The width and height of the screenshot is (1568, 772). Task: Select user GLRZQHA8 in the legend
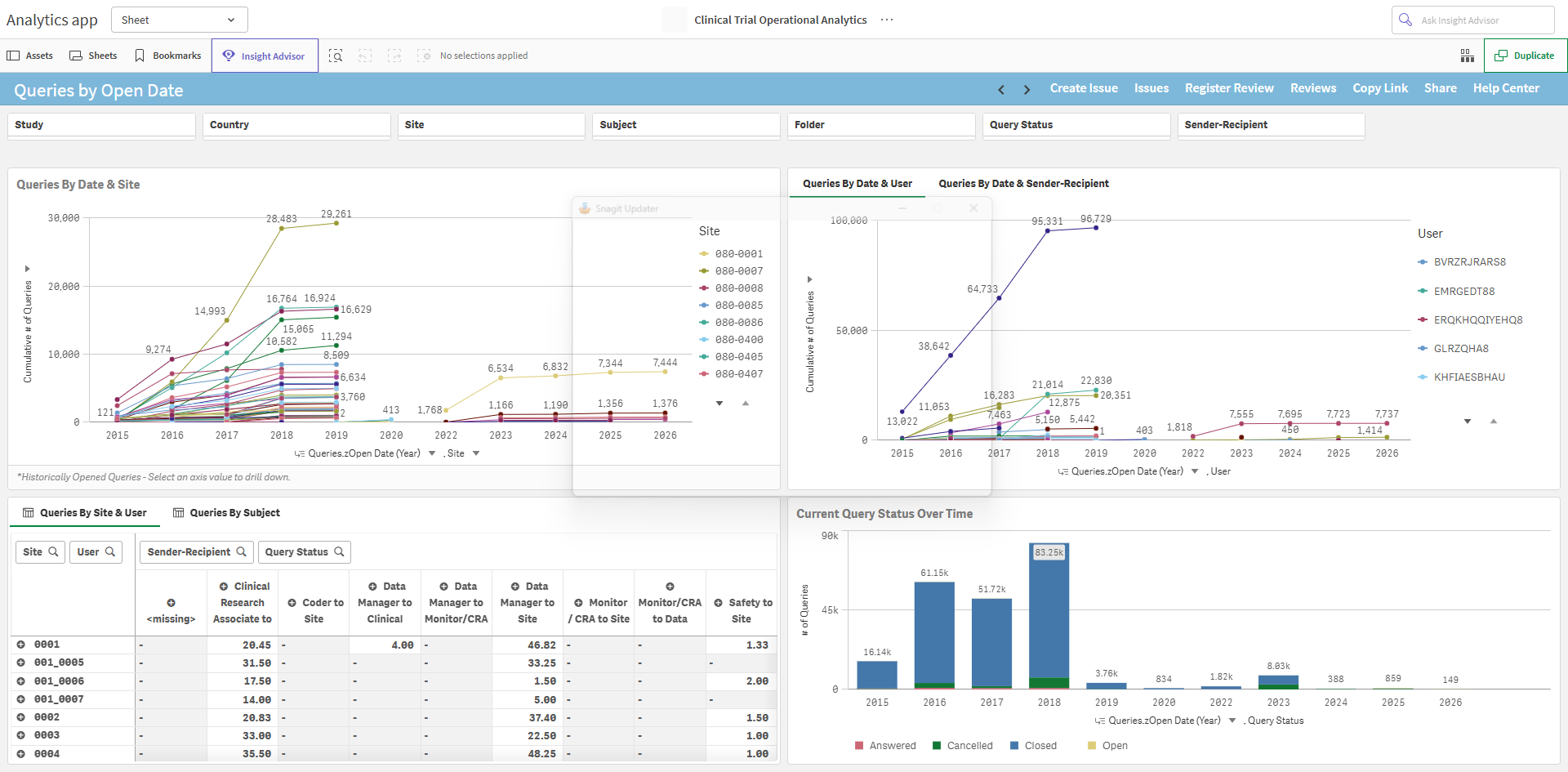tap(1453, 348)
